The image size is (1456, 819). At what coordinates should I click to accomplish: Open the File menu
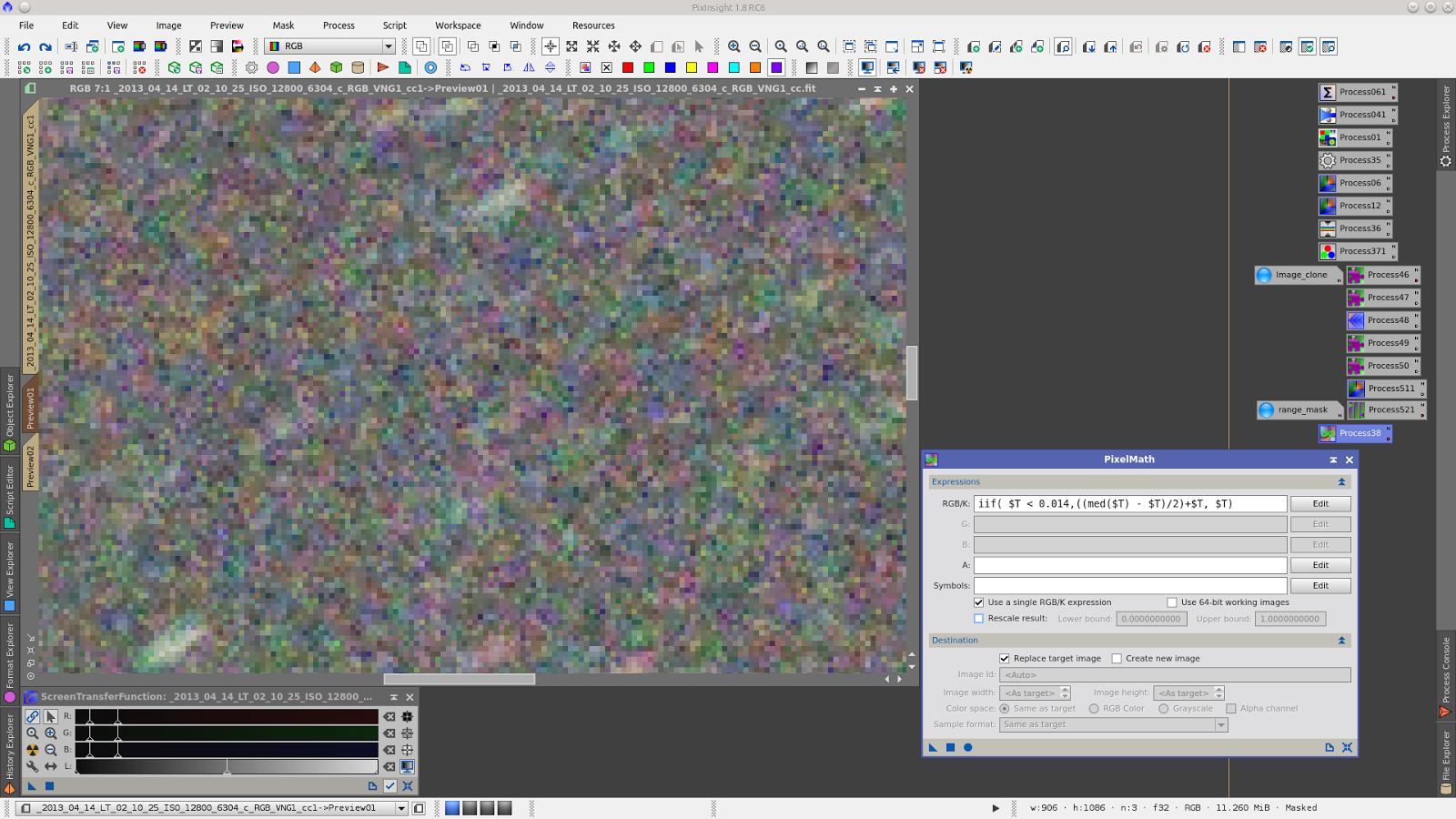pos(26,25)
